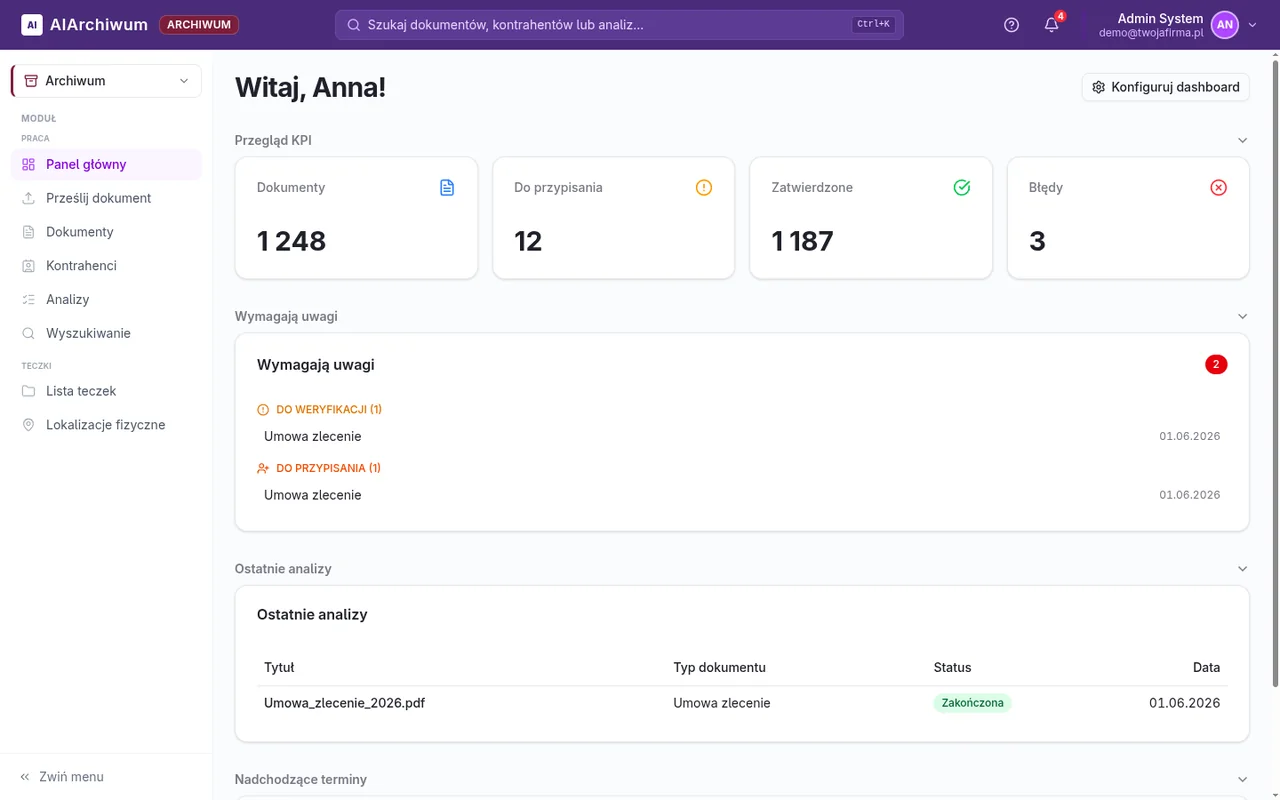
Task: Click the double-chevron Zwiń menu icon
Action: (x=25, y=777)
